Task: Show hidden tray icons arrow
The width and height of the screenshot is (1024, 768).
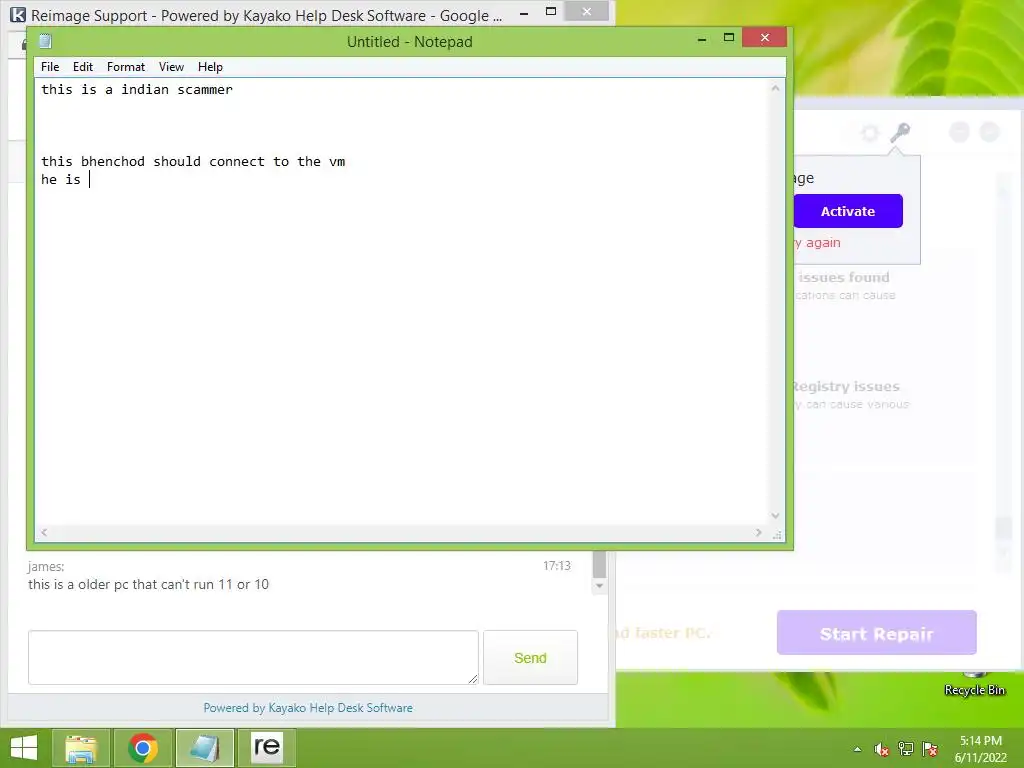Action: tap(857, 749)
